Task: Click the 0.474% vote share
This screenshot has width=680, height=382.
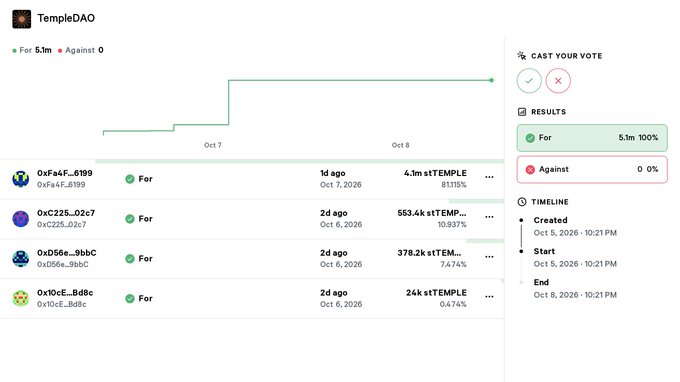Action: pos(453,304)
